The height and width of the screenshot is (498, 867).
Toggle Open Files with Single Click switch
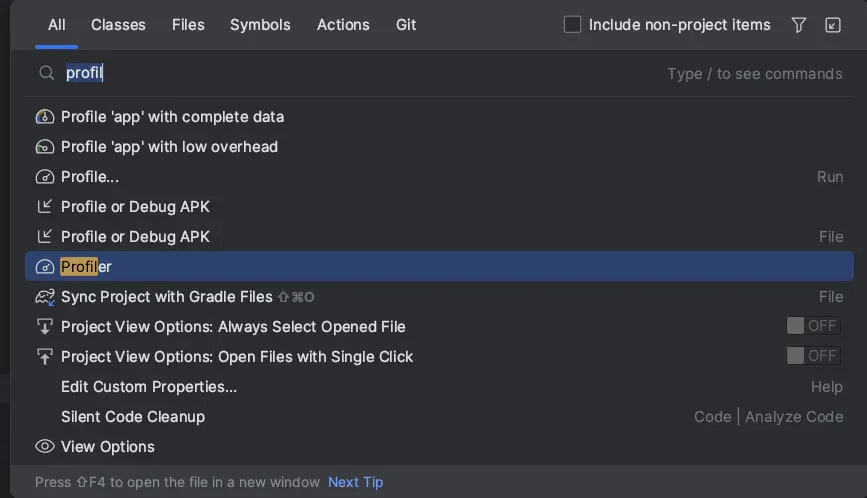[812, 356]
